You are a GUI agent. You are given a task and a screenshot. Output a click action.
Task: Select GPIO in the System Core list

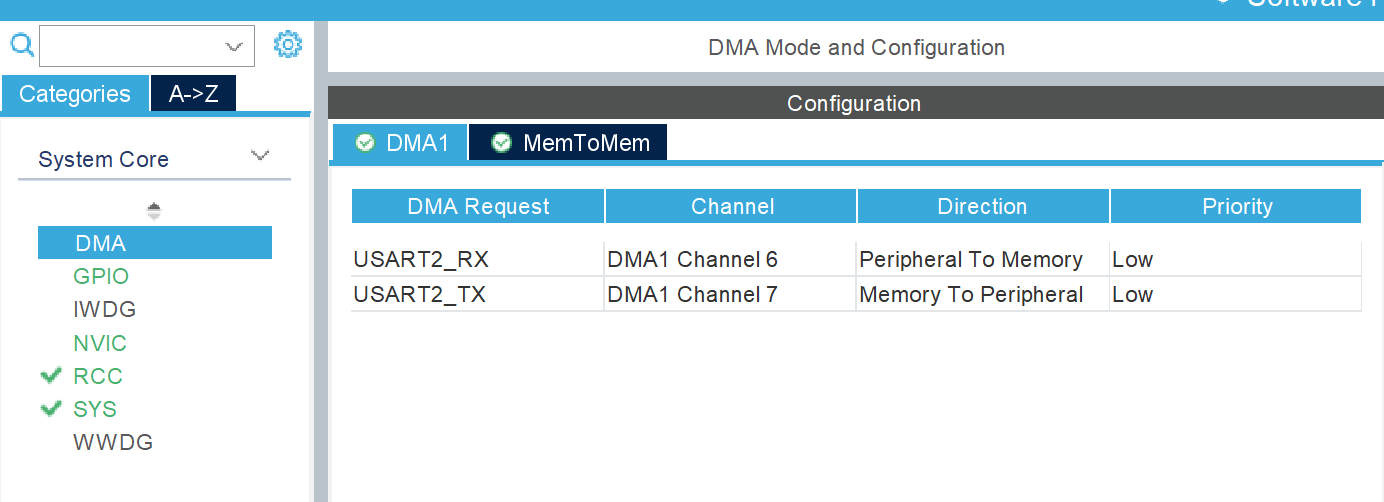(101, 277)
